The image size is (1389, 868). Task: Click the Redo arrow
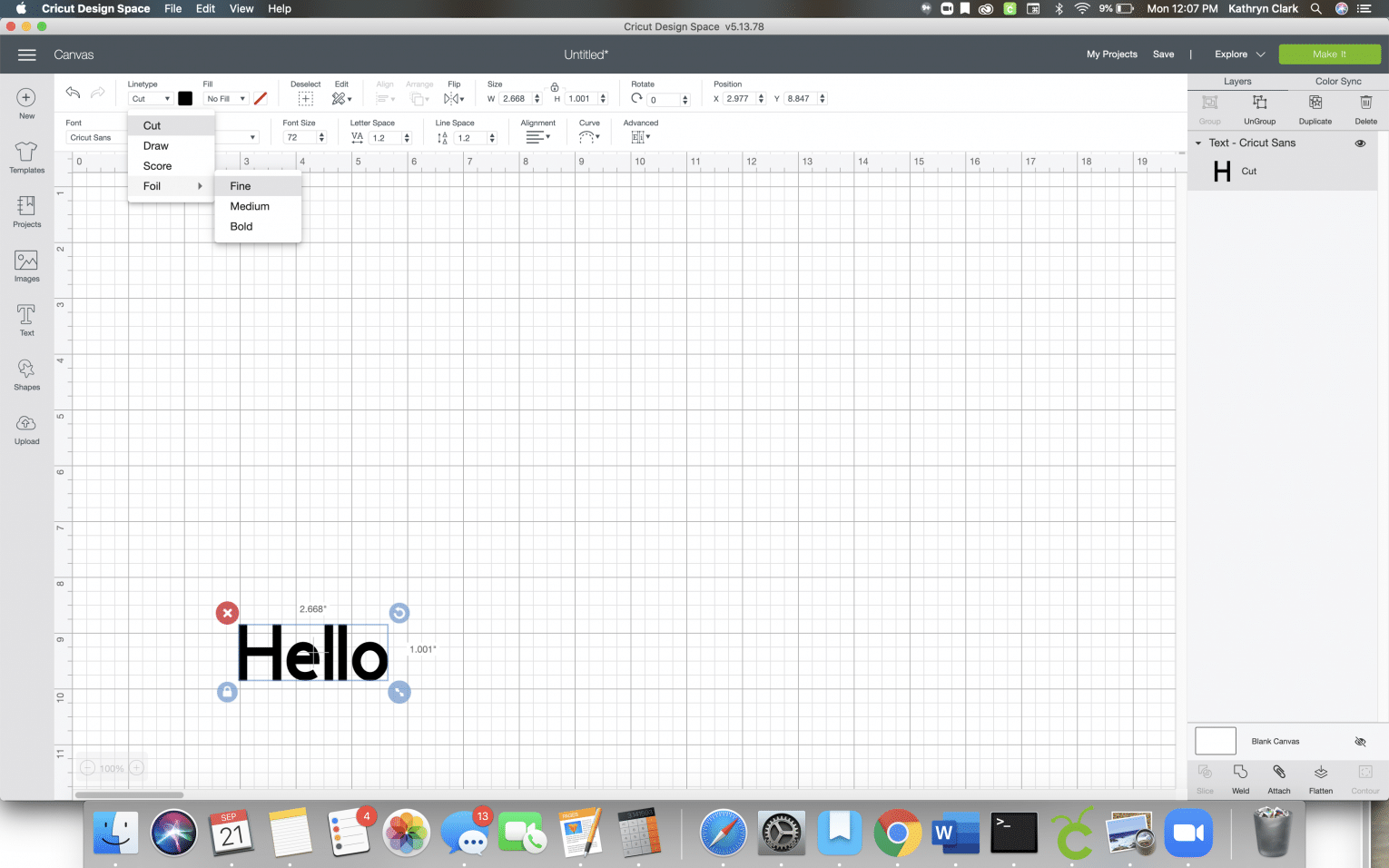97,93
